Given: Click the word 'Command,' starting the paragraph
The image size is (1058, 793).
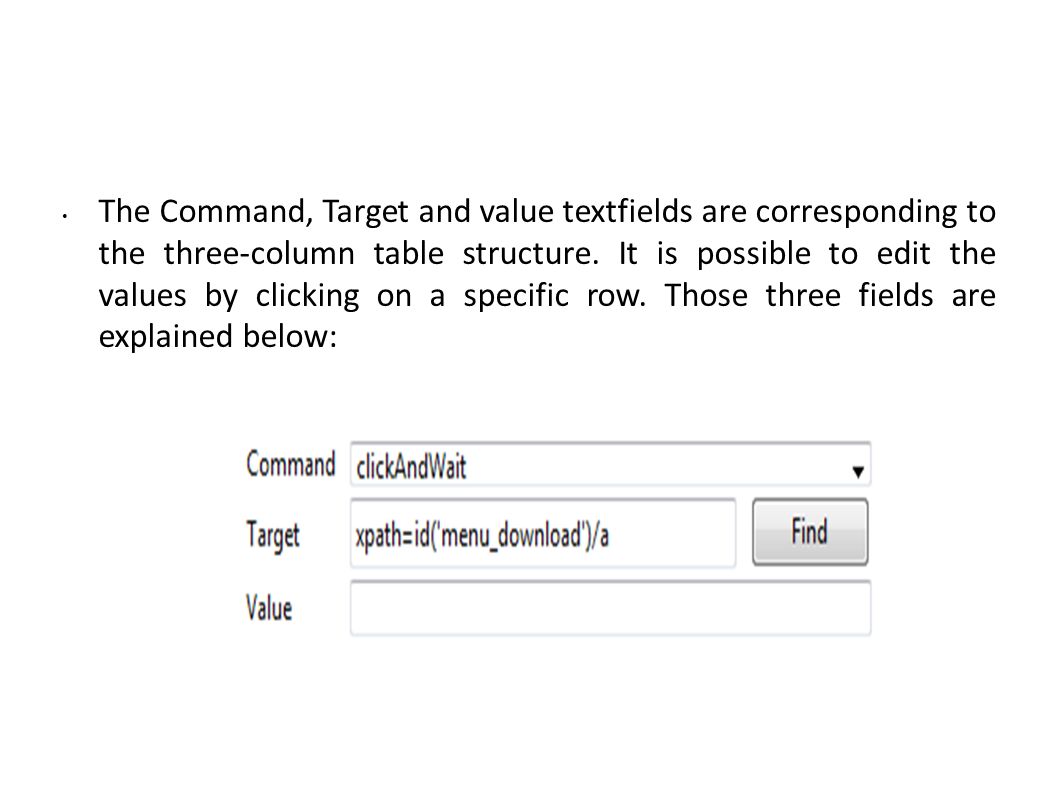Looking at the screenshot, I should point(236,213).
